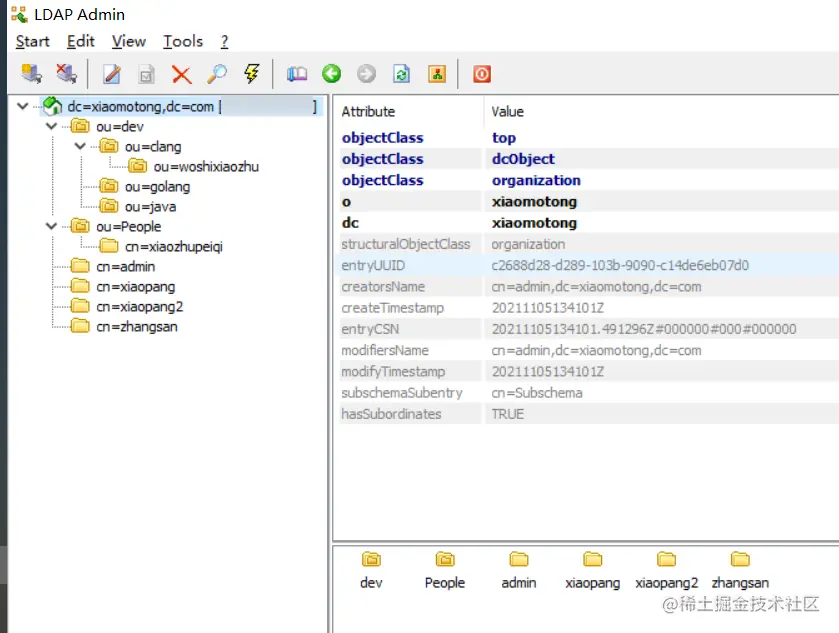Select the dc attribute row
Image resolution: width=839 pixels, height=633 pixels.
click(589, 223)
